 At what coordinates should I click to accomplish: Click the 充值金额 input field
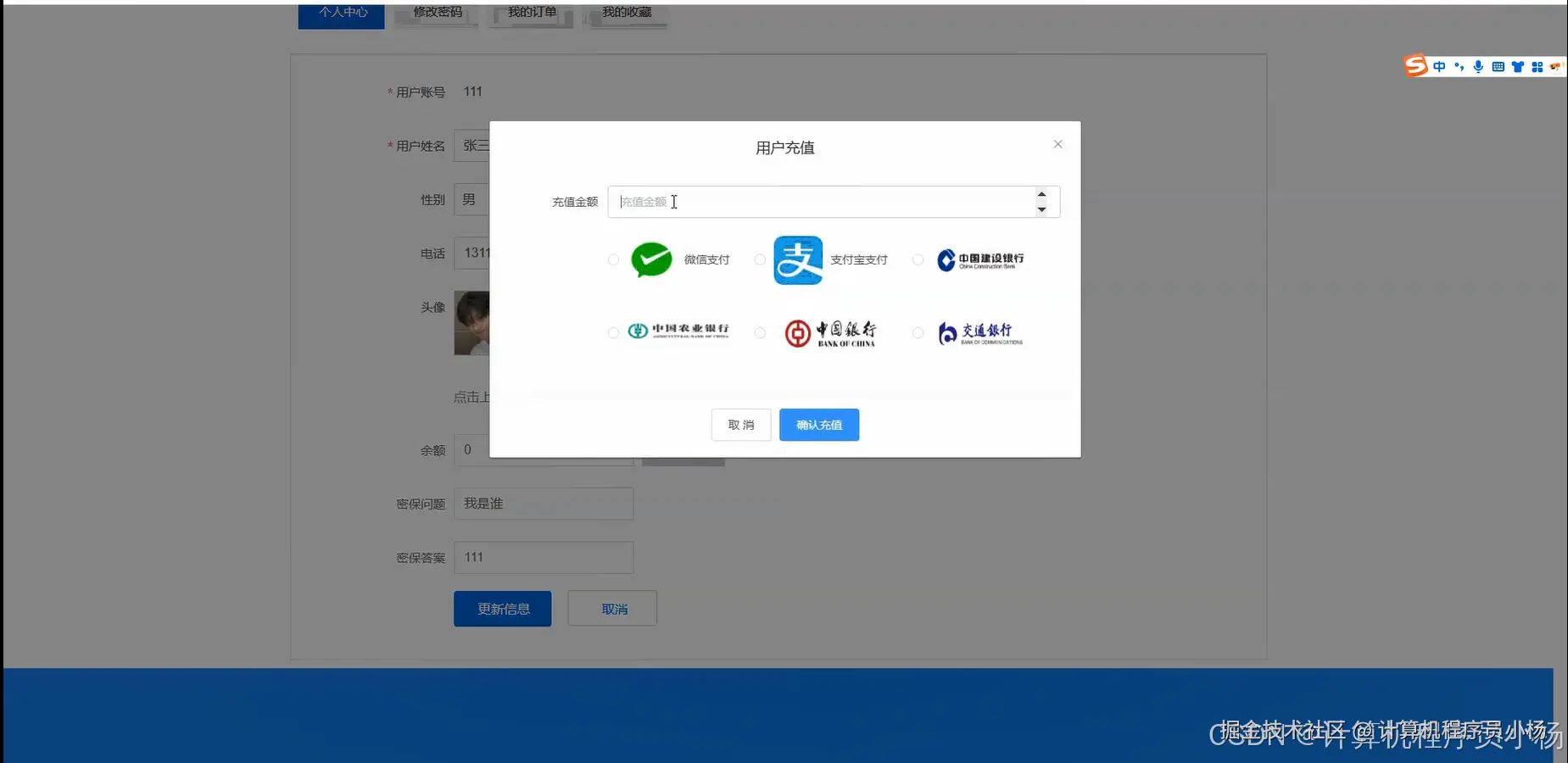[x=823, y=202]
